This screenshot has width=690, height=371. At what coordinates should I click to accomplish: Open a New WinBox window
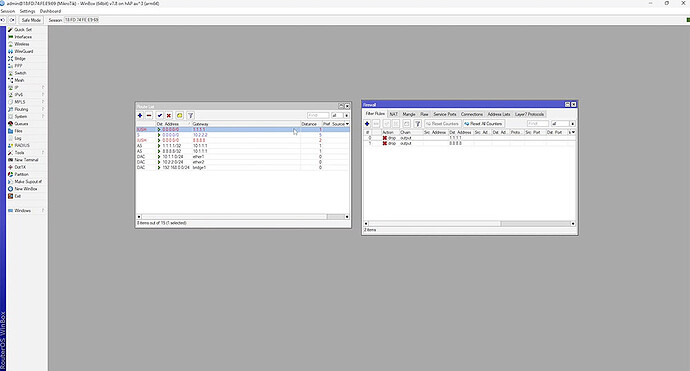tap(26, 189)
